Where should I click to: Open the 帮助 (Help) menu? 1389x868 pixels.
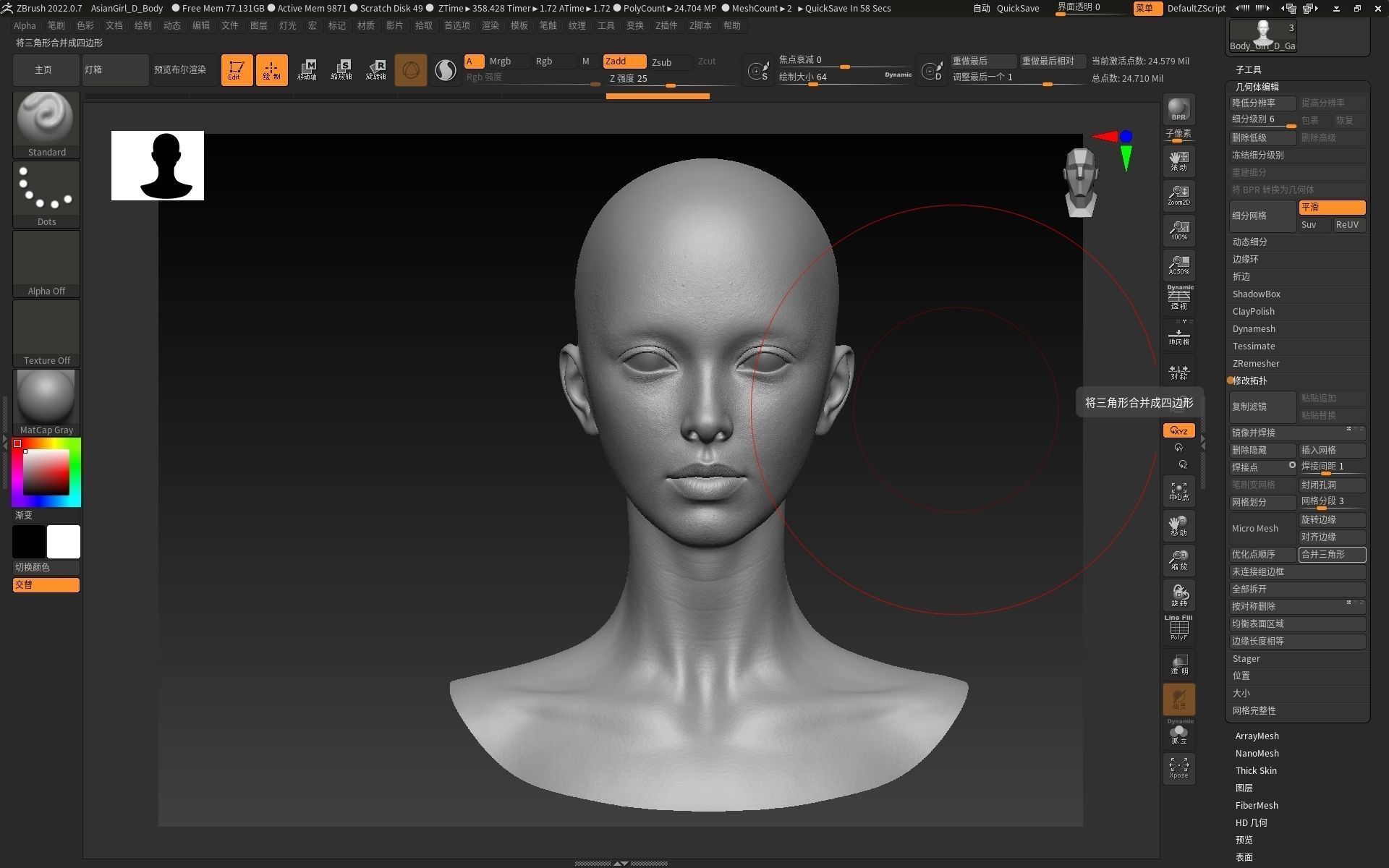[x=732, y=25]
